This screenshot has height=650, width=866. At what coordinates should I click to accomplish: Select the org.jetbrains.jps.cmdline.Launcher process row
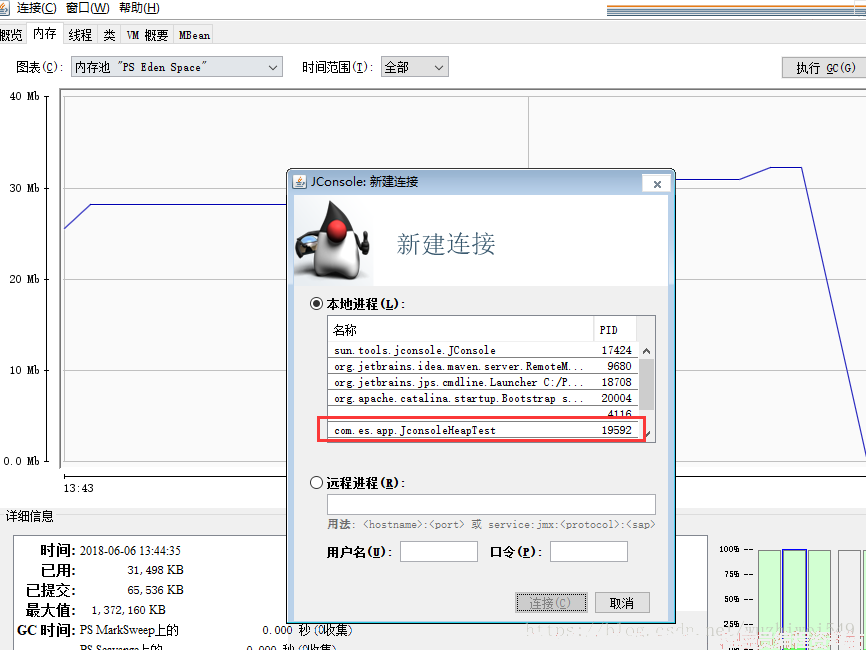point(483,382)
